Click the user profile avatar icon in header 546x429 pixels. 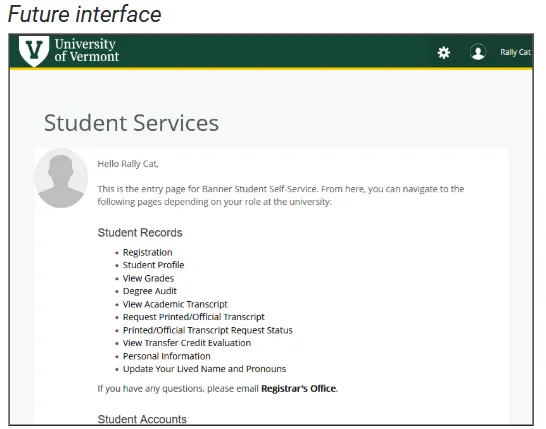[x=478, y=52]
